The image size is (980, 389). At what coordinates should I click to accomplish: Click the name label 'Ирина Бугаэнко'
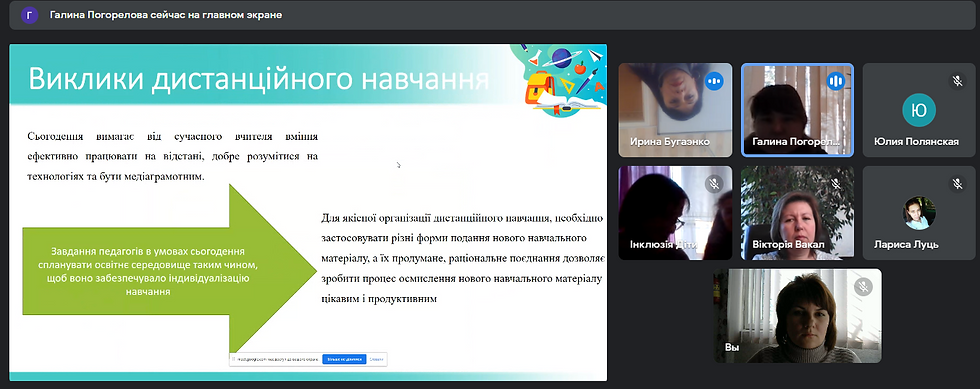[x=669, y=142]
